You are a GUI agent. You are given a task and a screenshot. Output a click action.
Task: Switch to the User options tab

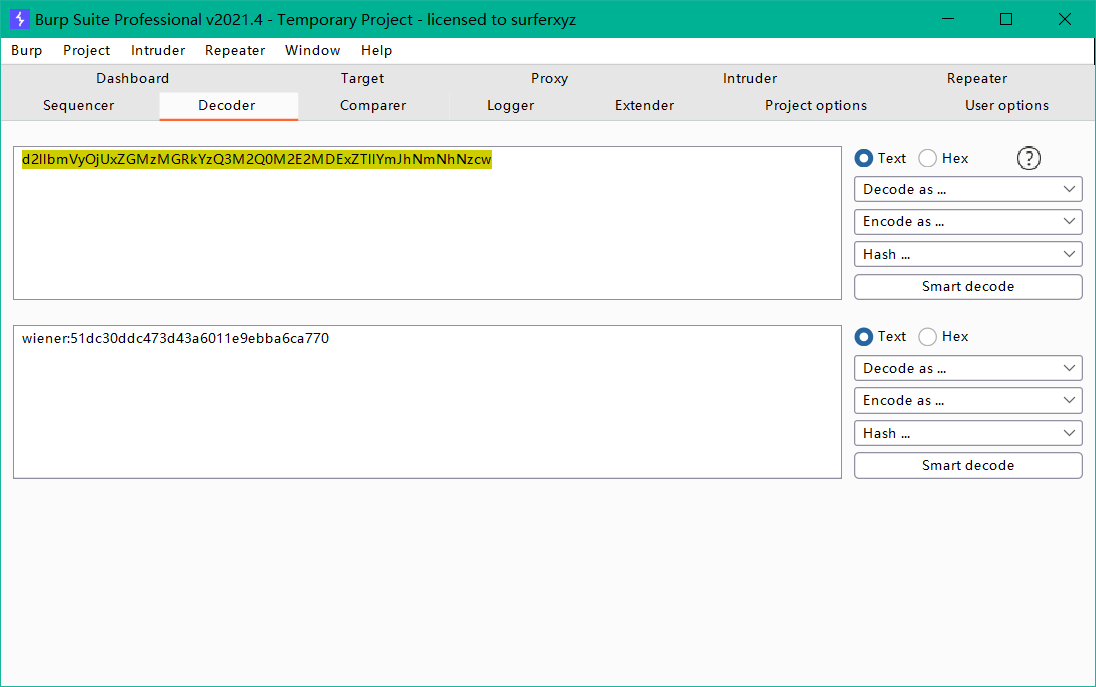(1007, 106)
